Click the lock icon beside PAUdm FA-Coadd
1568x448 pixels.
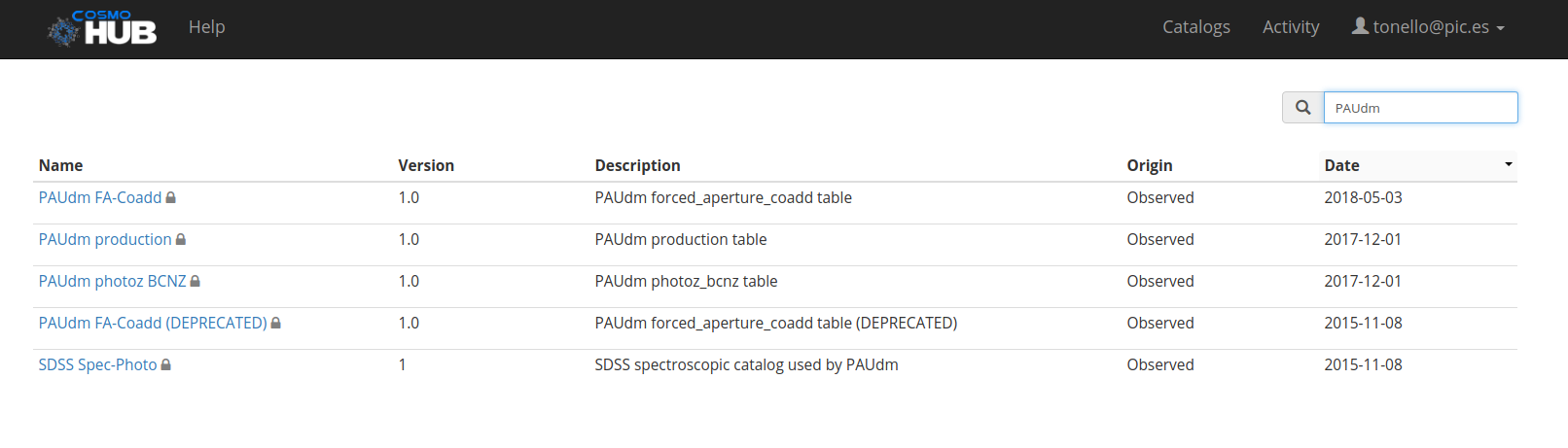171,198
